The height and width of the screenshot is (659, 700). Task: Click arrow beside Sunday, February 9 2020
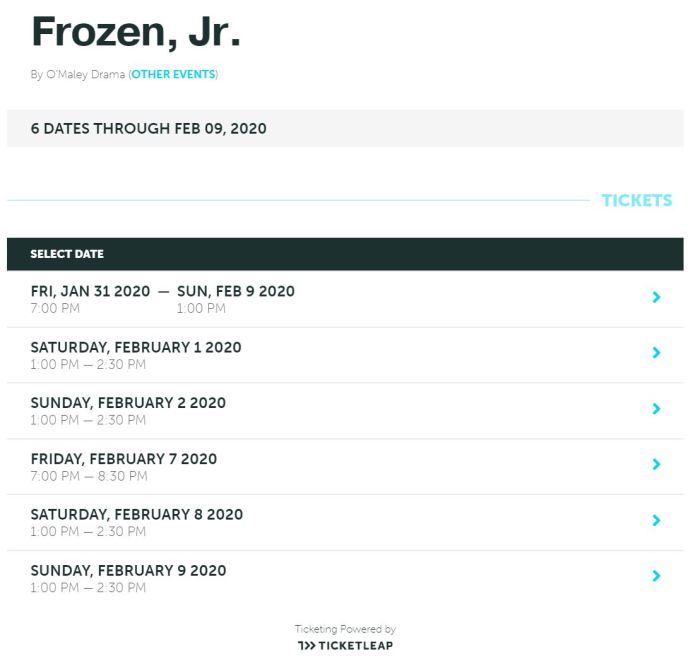pyautogui.click(x=656, y=576)
